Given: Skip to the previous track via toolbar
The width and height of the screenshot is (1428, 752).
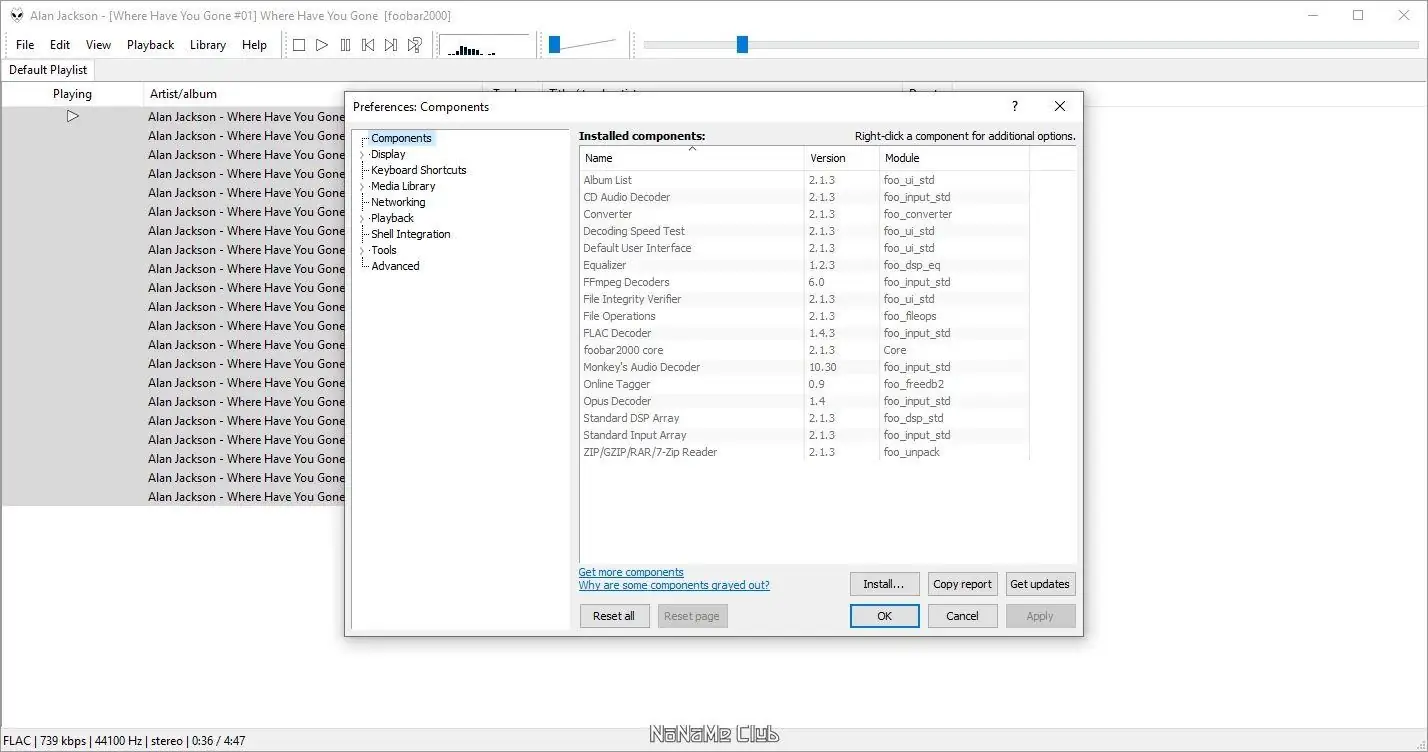Looking at the screenshot, I should pyautogui.click(x=368, y=45).
